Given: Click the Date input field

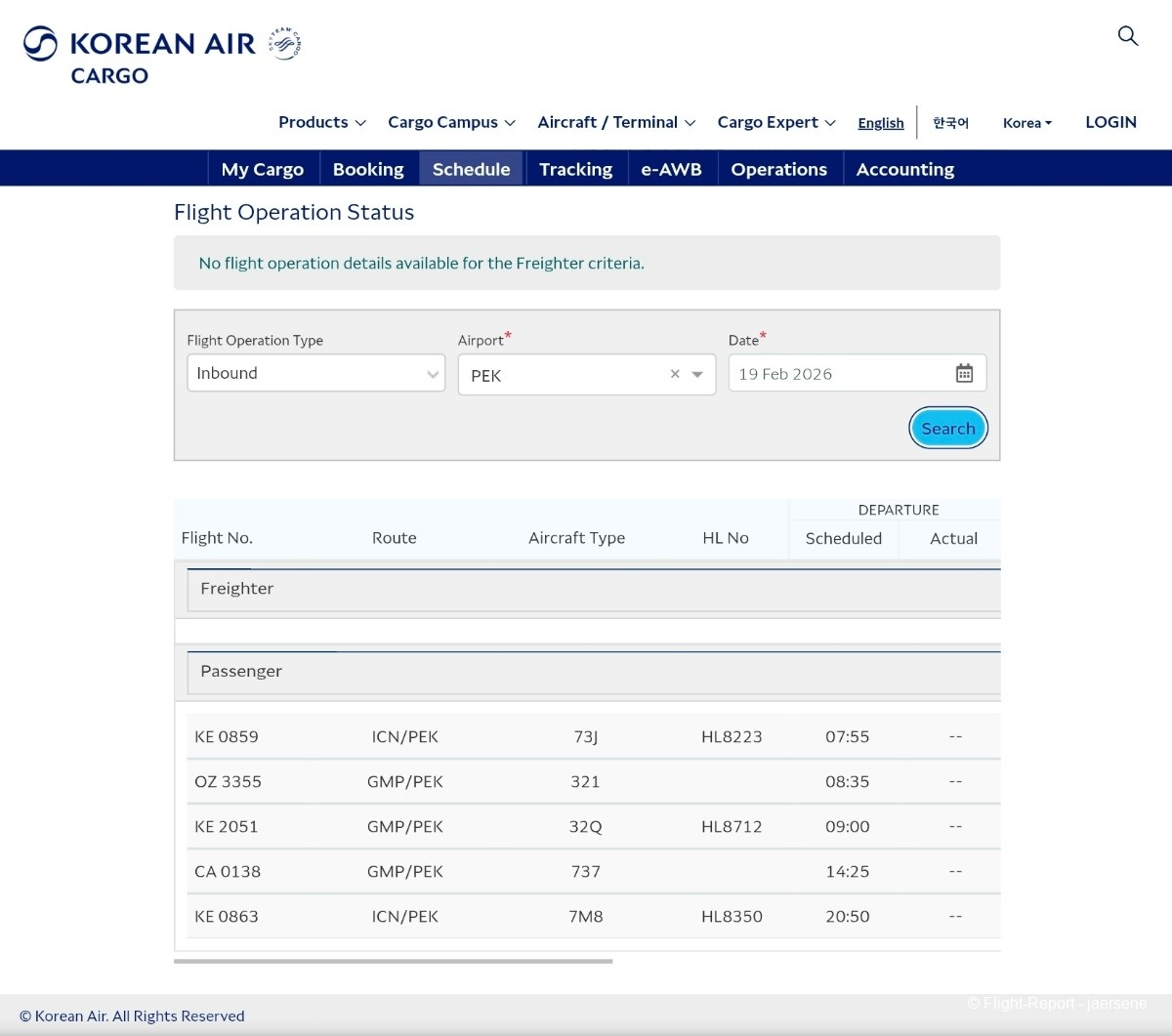Looking at the screenshot, I should point(840,374).
